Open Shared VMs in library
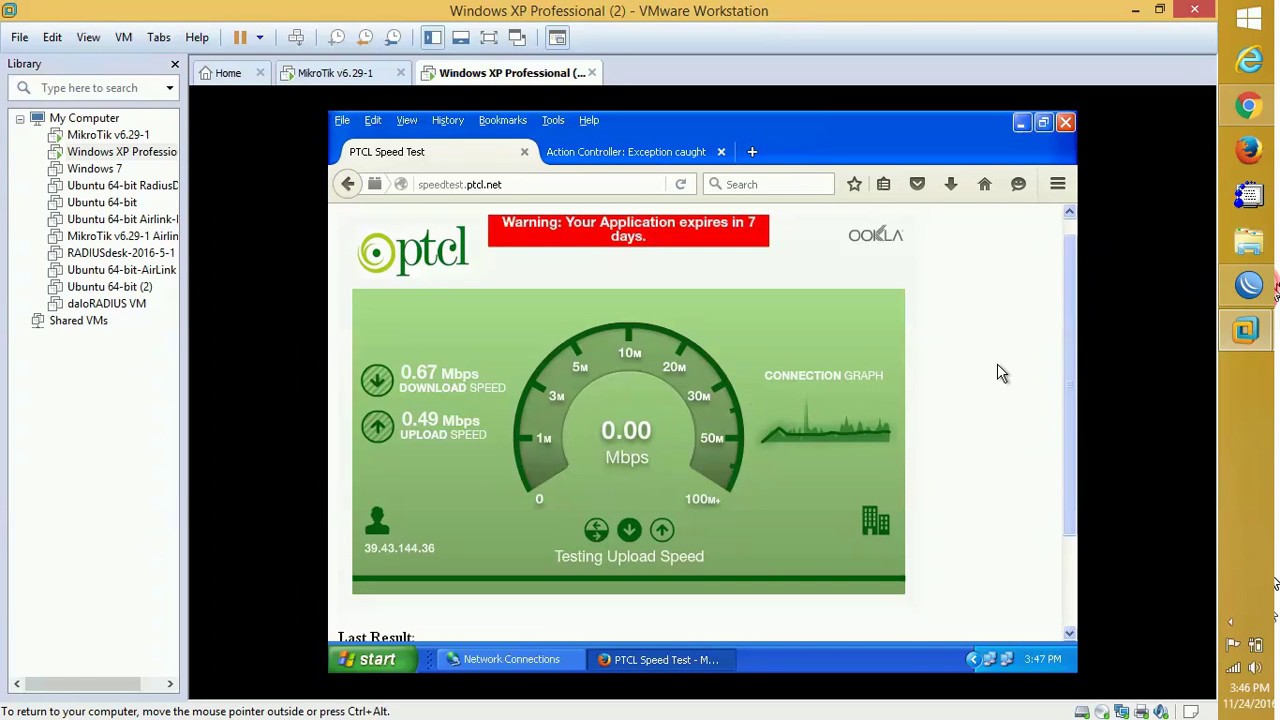This screenshot has height=720, width=1280. [x=78, y=321]
